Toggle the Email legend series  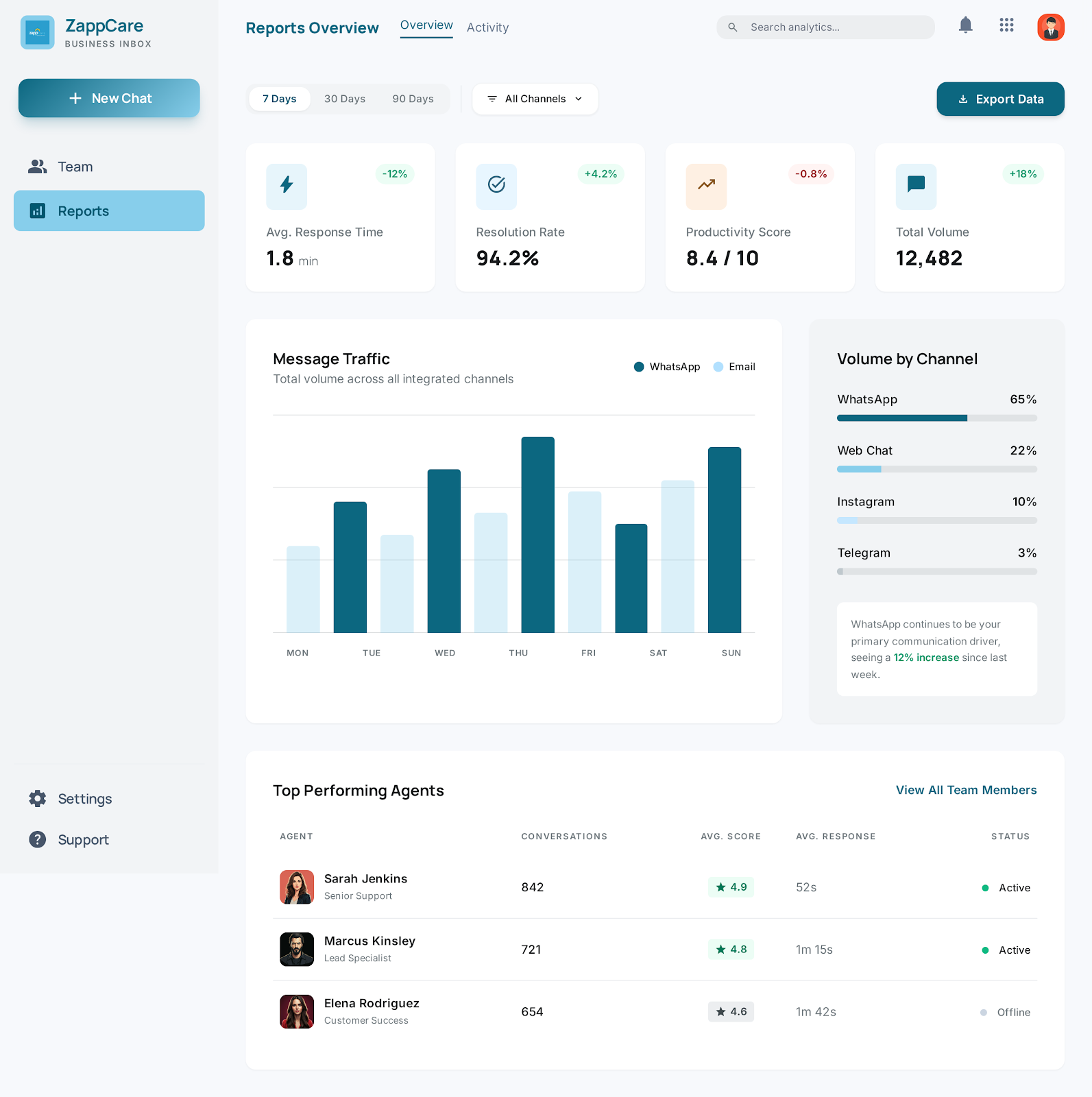(x=734, y=367)
